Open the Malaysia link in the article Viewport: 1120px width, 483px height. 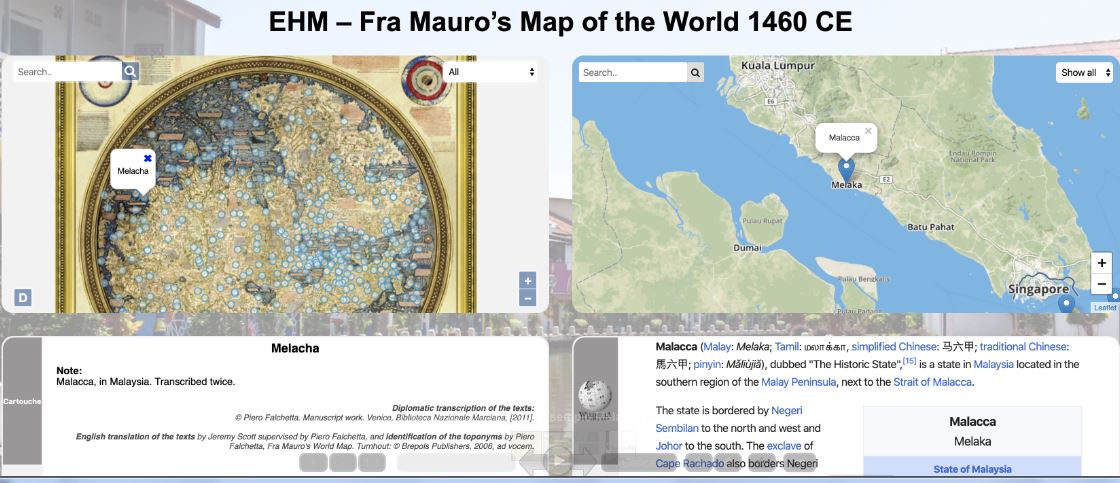pos(994,364)
